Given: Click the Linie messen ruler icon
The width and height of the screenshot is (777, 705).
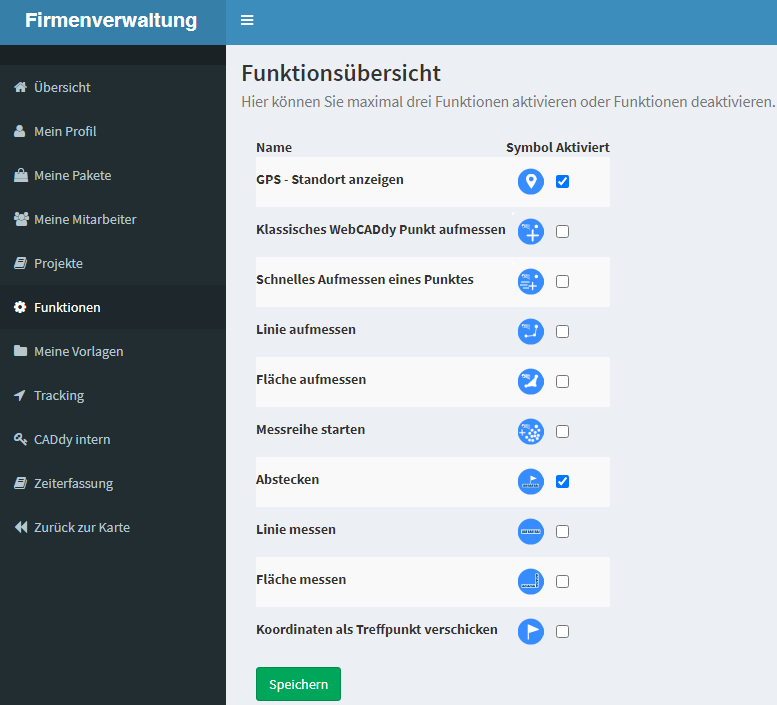Looking at the screenshot, I should (531, 532).
